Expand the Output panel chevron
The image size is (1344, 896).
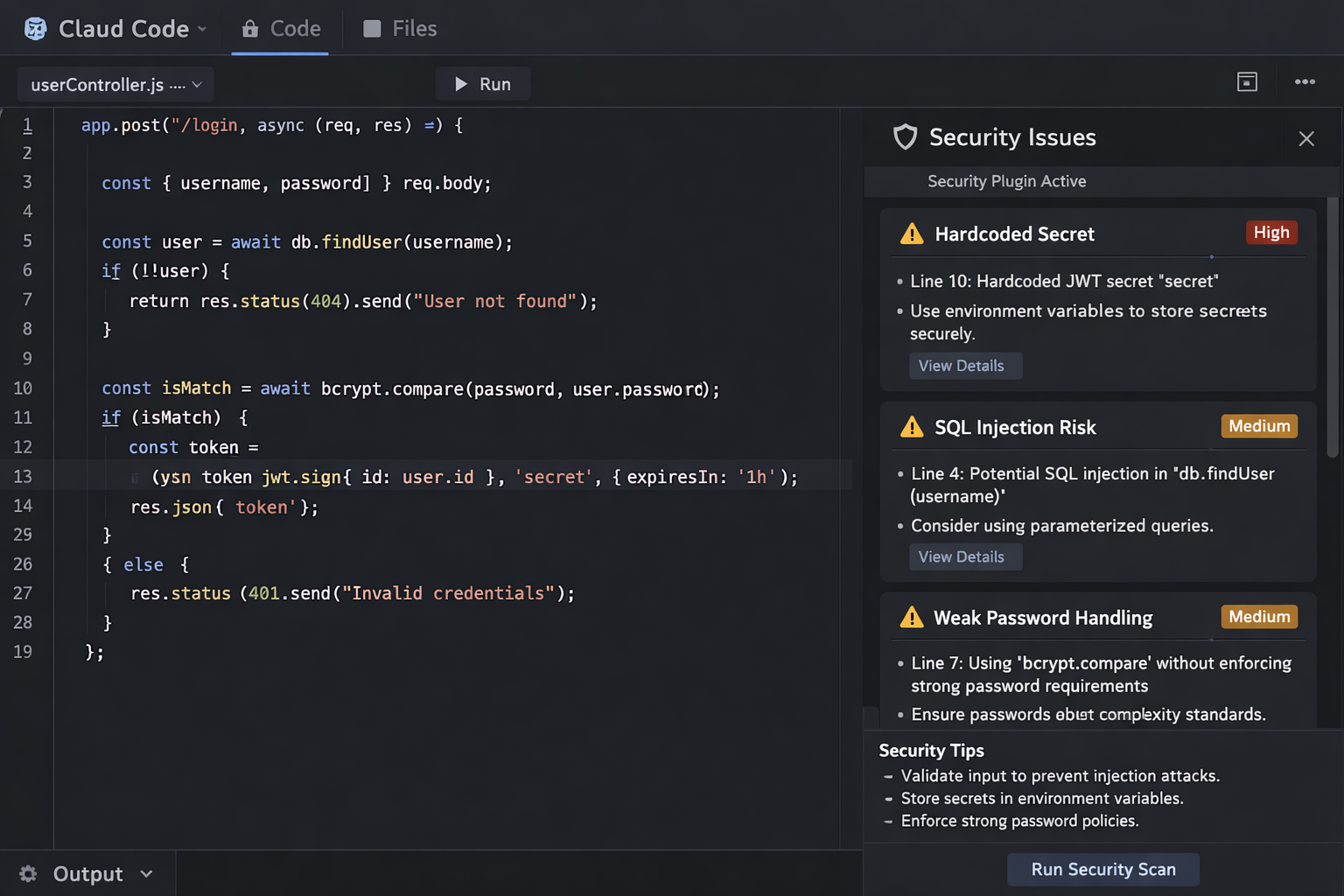coord(146,874)
